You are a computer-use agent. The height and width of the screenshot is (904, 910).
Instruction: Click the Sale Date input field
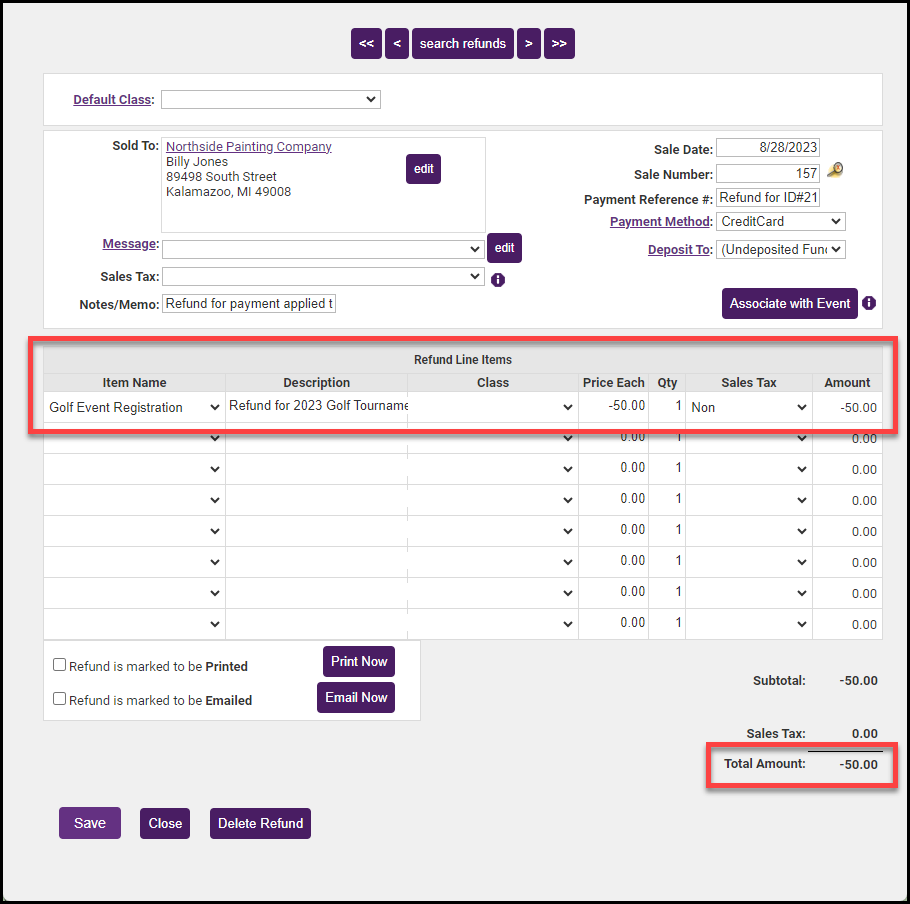768,147
